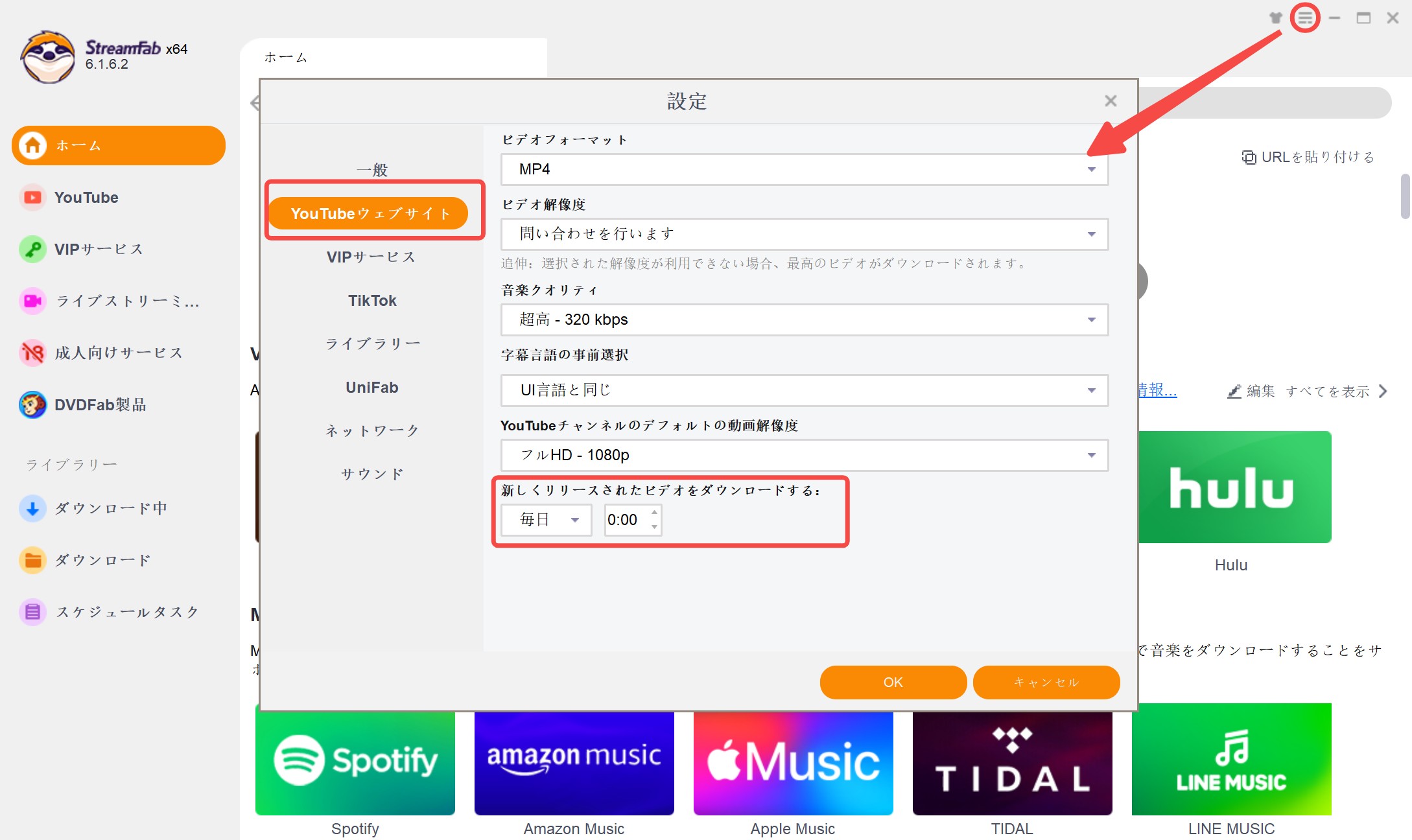The height and width of the screenshot is (840, 1412).
Task: Expand the 毎日 frequency dropdown
Action: [x=547, y=520]
